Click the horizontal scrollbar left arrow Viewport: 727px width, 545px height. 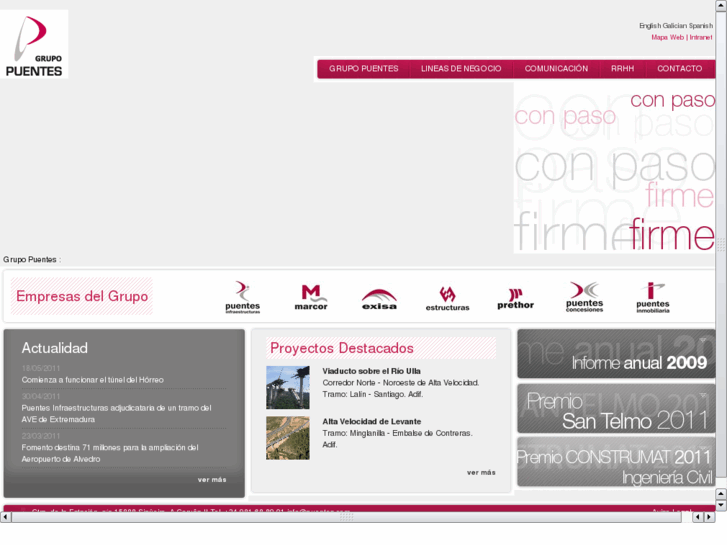5,517
